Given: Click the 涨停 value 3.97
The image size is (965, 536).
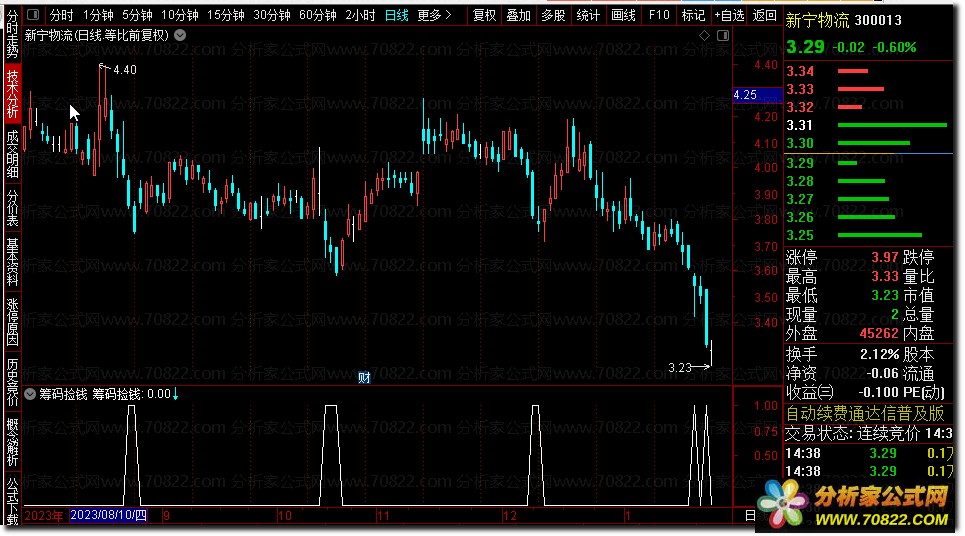Looking at the screenshot, I should [x=884, y=257].
